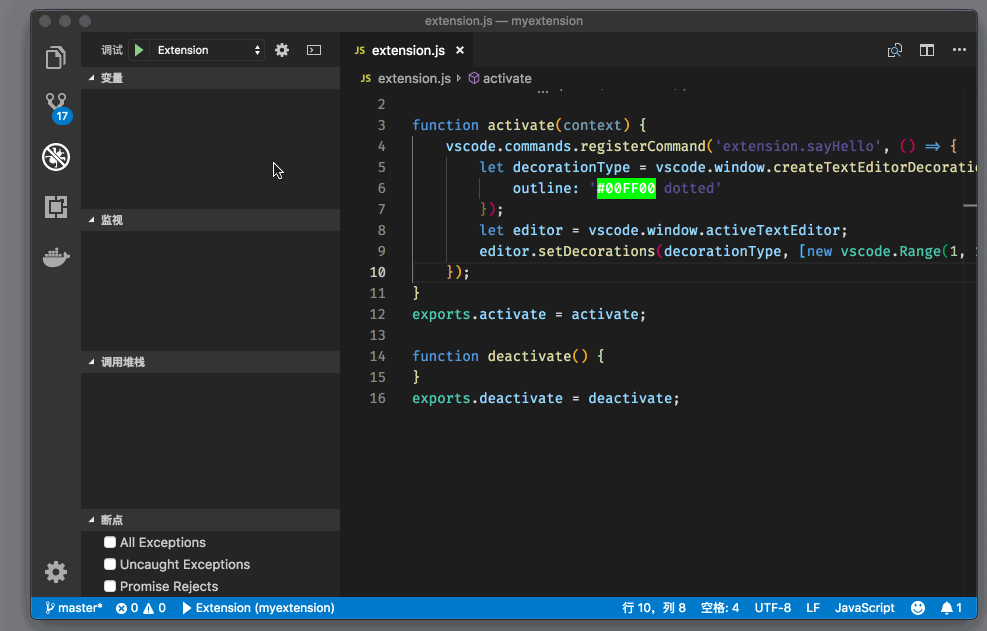The width and height of the screenshot is (987, 631).
Task: Enable the All Exceptions breakpoint checkbox
Action: pyautogui.click(x=111, y=542)
